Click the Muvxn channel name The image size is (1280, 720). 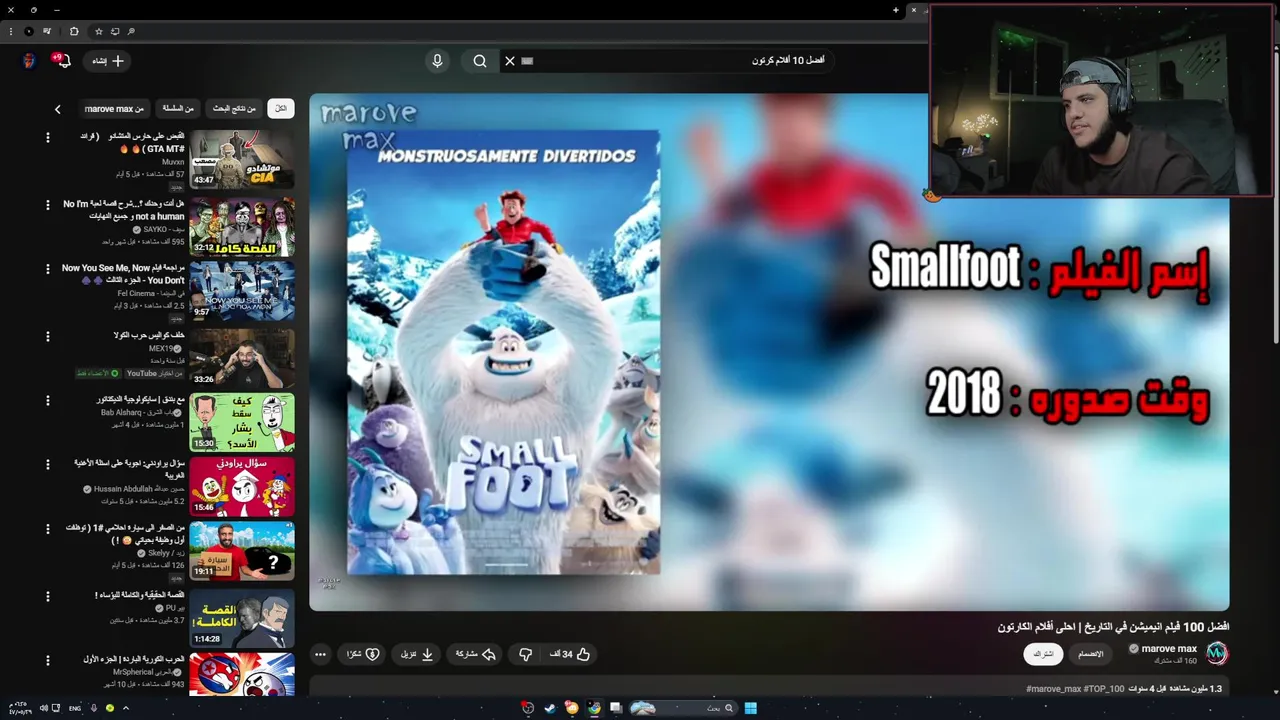173,161
